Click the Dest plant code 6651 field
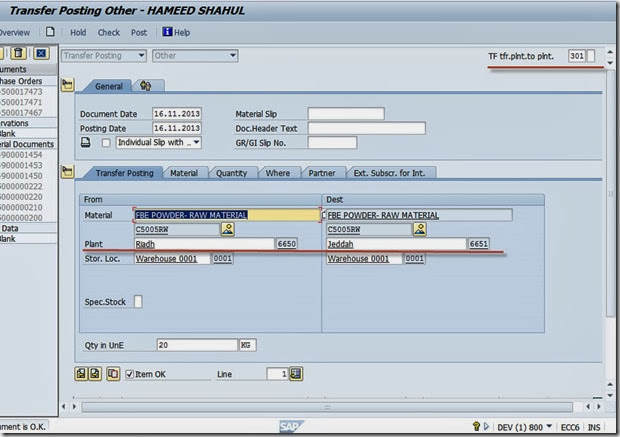 click(x=478, y=244)
